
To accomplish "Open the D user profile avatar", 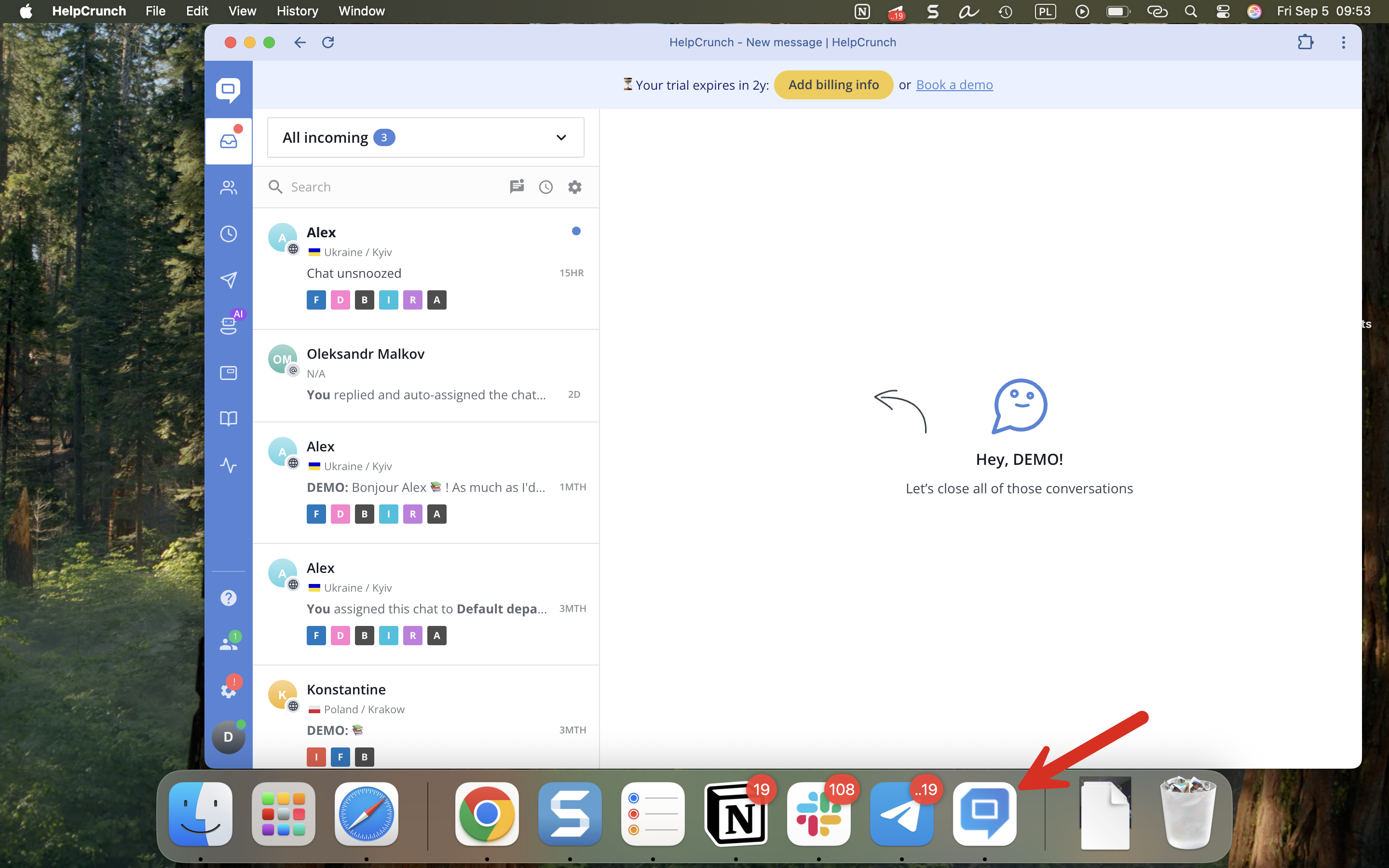I will click(x=229, y=736).
